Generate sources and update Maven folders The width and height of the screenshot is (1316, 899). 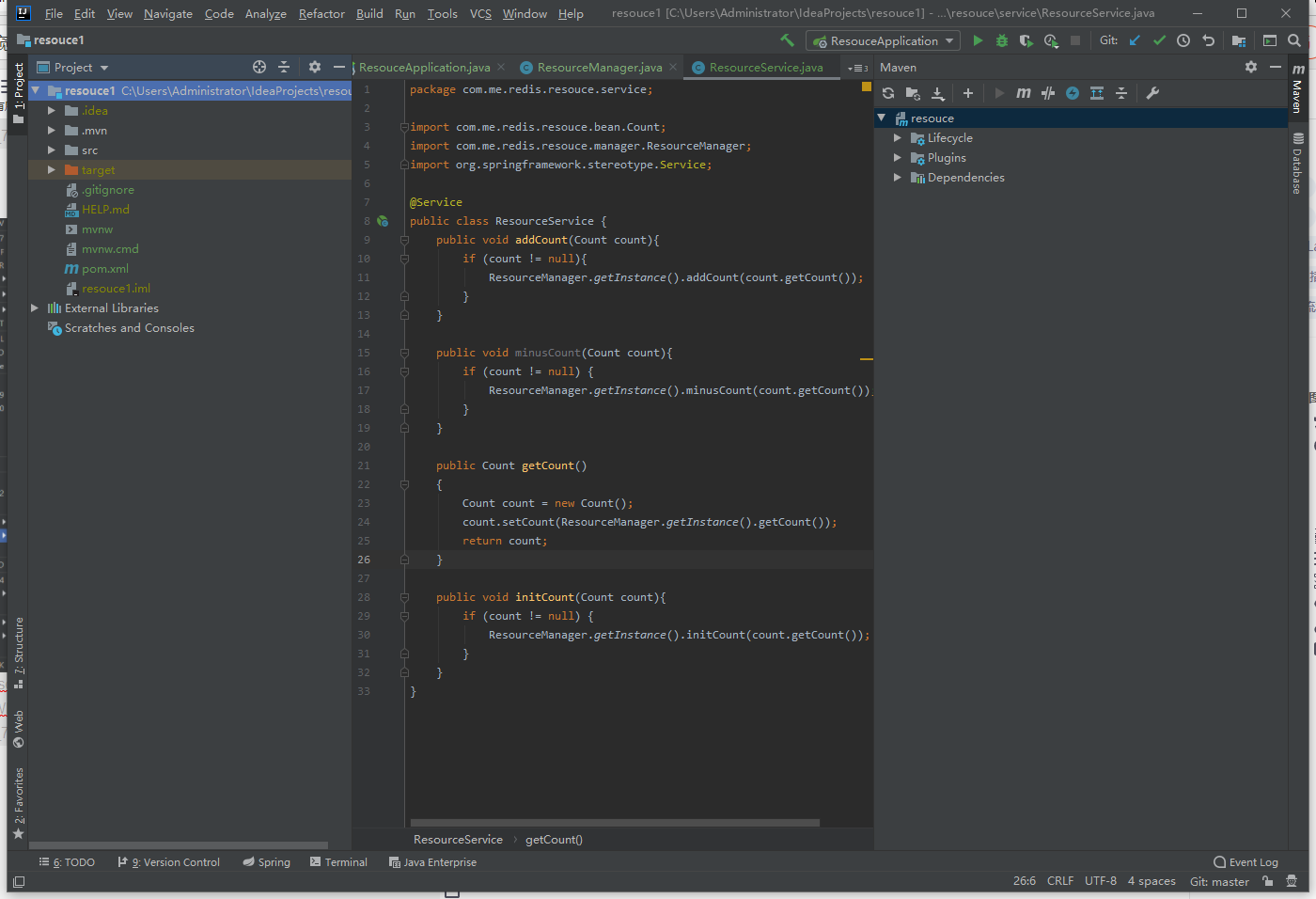(x=913, y=93)
